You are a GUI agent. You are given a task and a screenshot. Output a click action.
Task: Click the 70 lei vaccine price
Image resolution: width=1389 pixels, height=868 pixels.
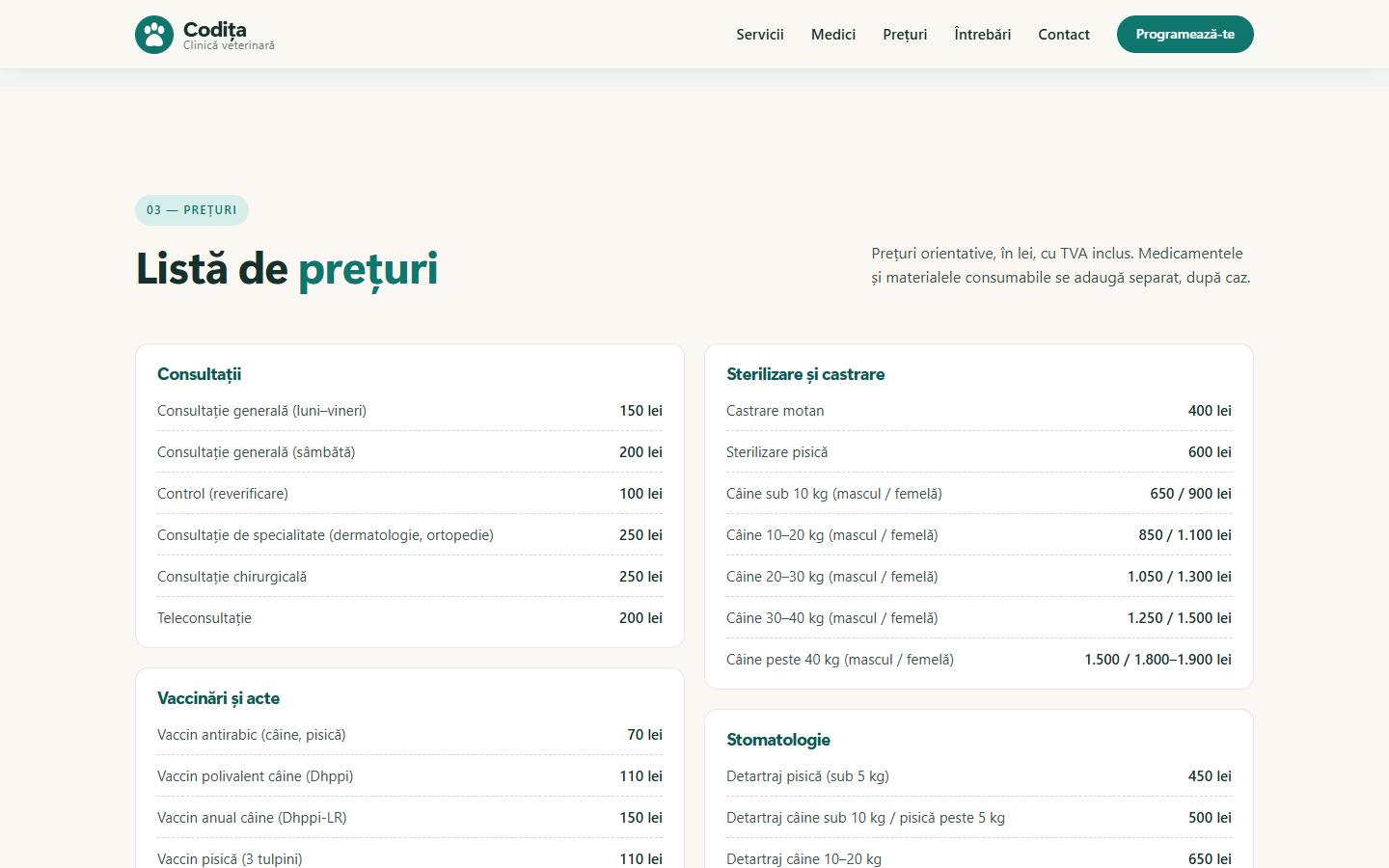(644, 735)
